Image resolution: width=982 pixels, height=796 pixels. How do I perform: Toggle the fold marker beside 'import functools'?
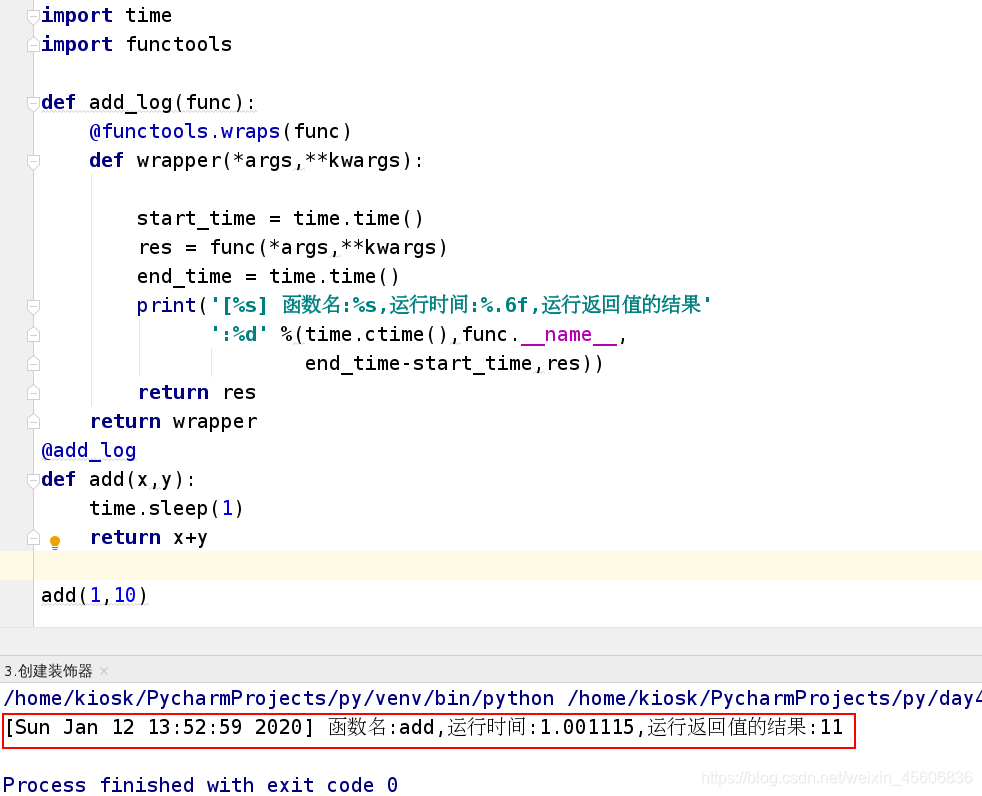tap(33, 45)
